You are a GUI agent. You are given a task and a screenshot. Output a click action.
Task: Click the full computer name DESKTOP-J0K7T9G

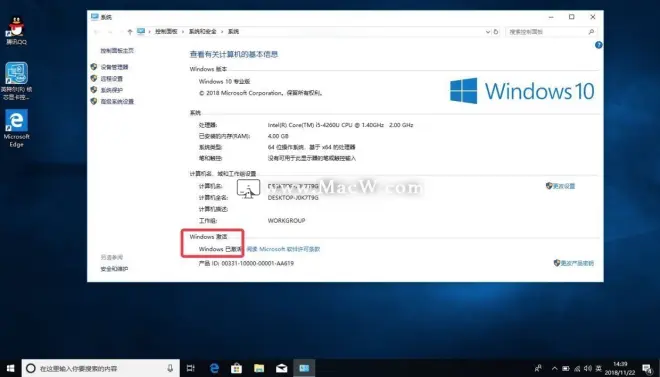click(293, 197)
